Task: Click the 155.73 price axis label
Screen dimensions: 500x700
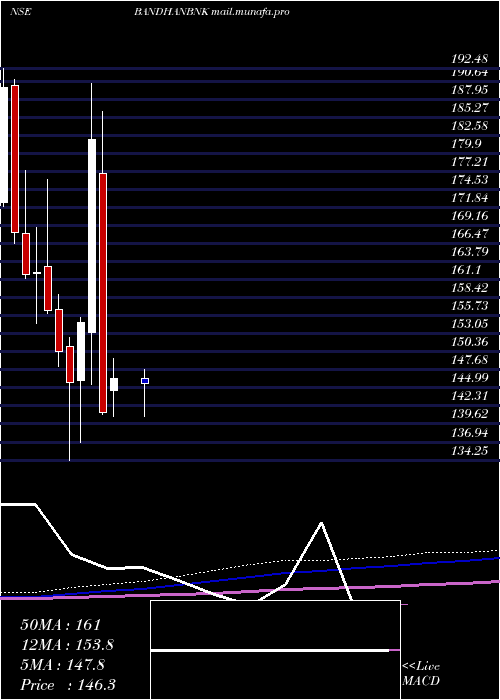Action: [x=469, y=305]
